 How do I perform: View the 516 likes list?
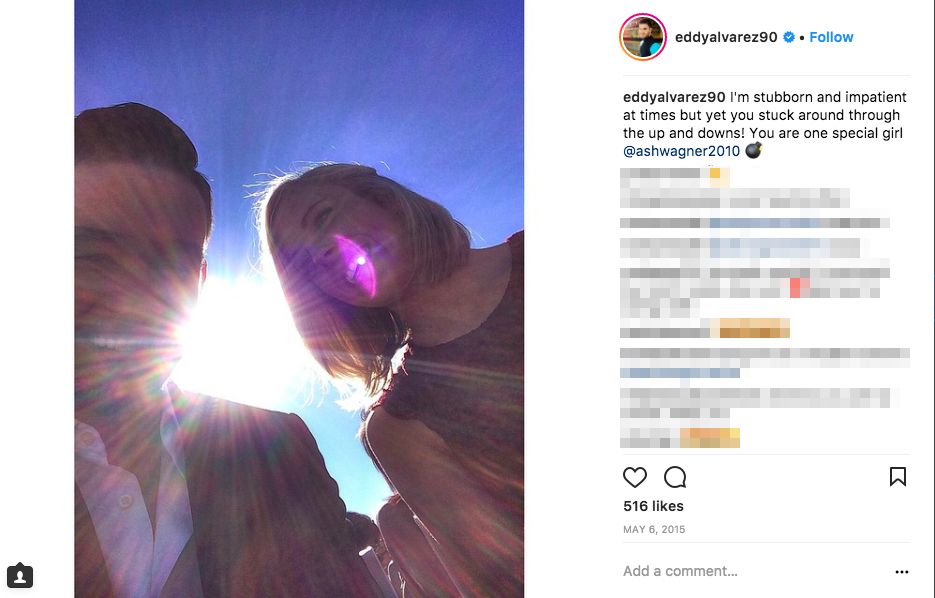(x=653, y=506)
